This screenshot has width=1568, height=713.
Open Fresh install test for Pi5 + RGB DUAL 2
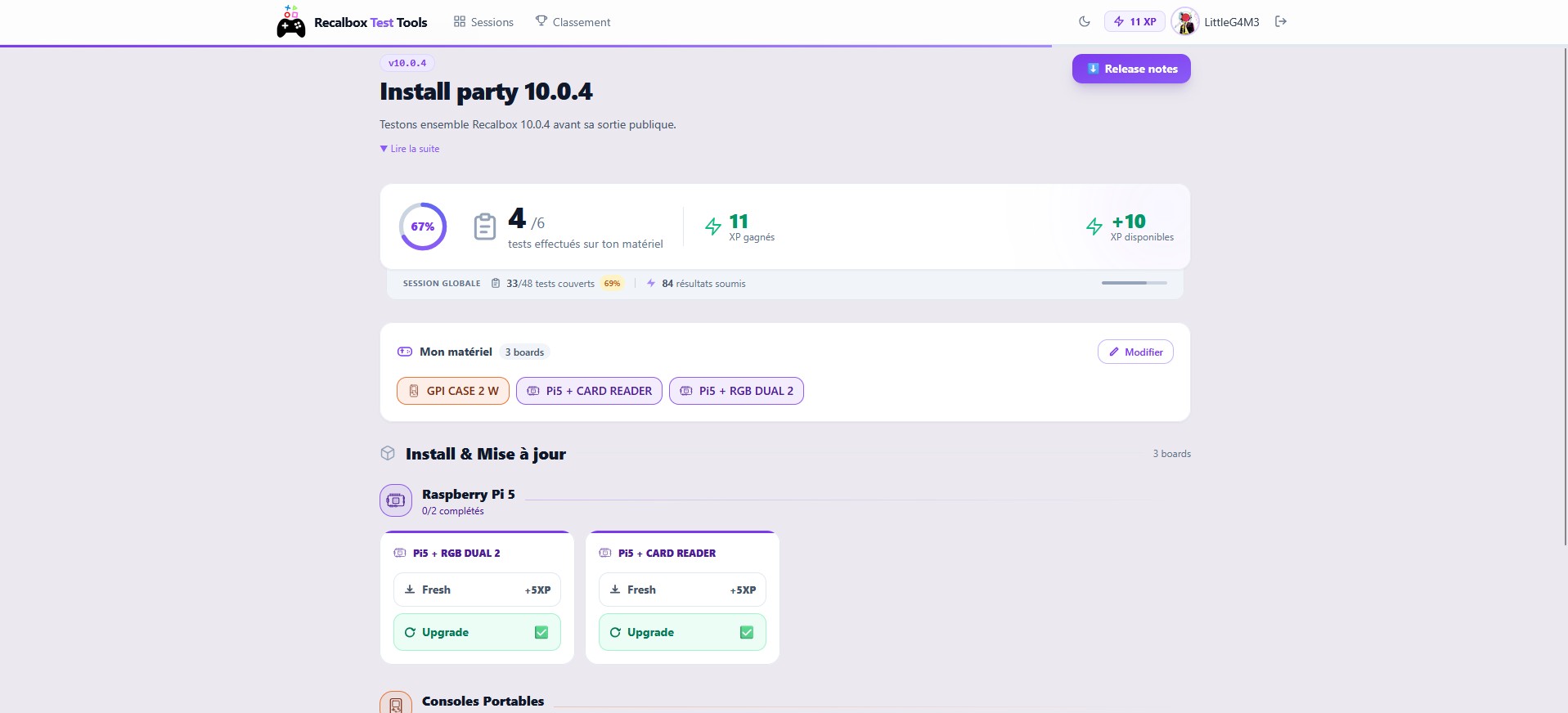[477, 590]
